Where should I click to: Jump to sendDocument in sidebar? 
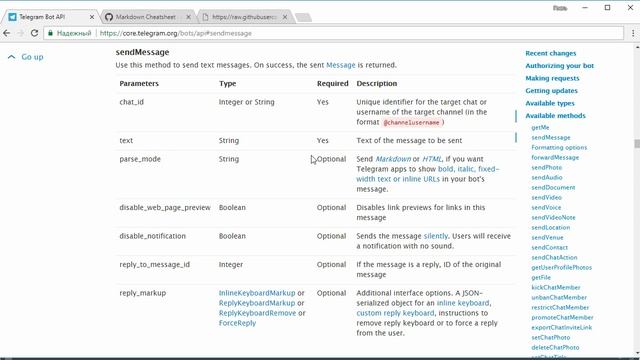(x=553, y=187)
